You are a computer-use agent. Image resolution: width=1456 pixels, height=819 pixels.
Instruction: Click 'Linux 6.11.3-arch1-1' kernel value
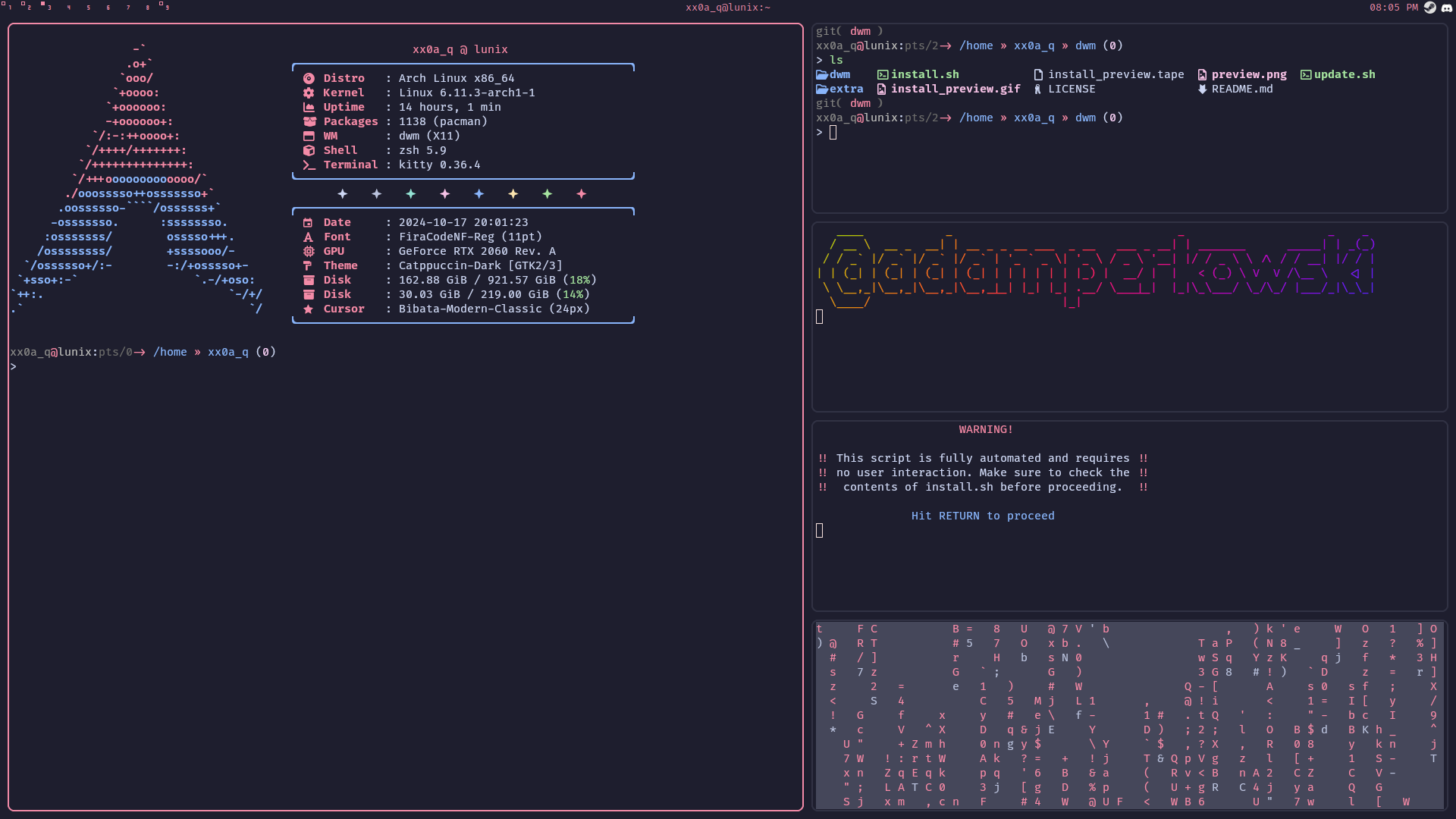pos(467,93)
